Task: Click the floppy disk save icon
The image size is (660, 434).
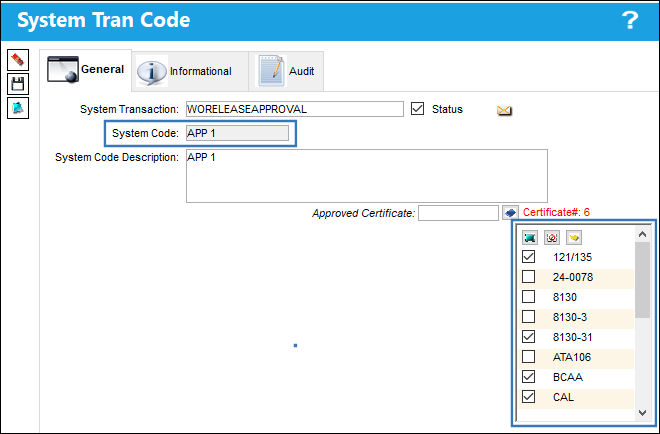Action: point(18,84)
